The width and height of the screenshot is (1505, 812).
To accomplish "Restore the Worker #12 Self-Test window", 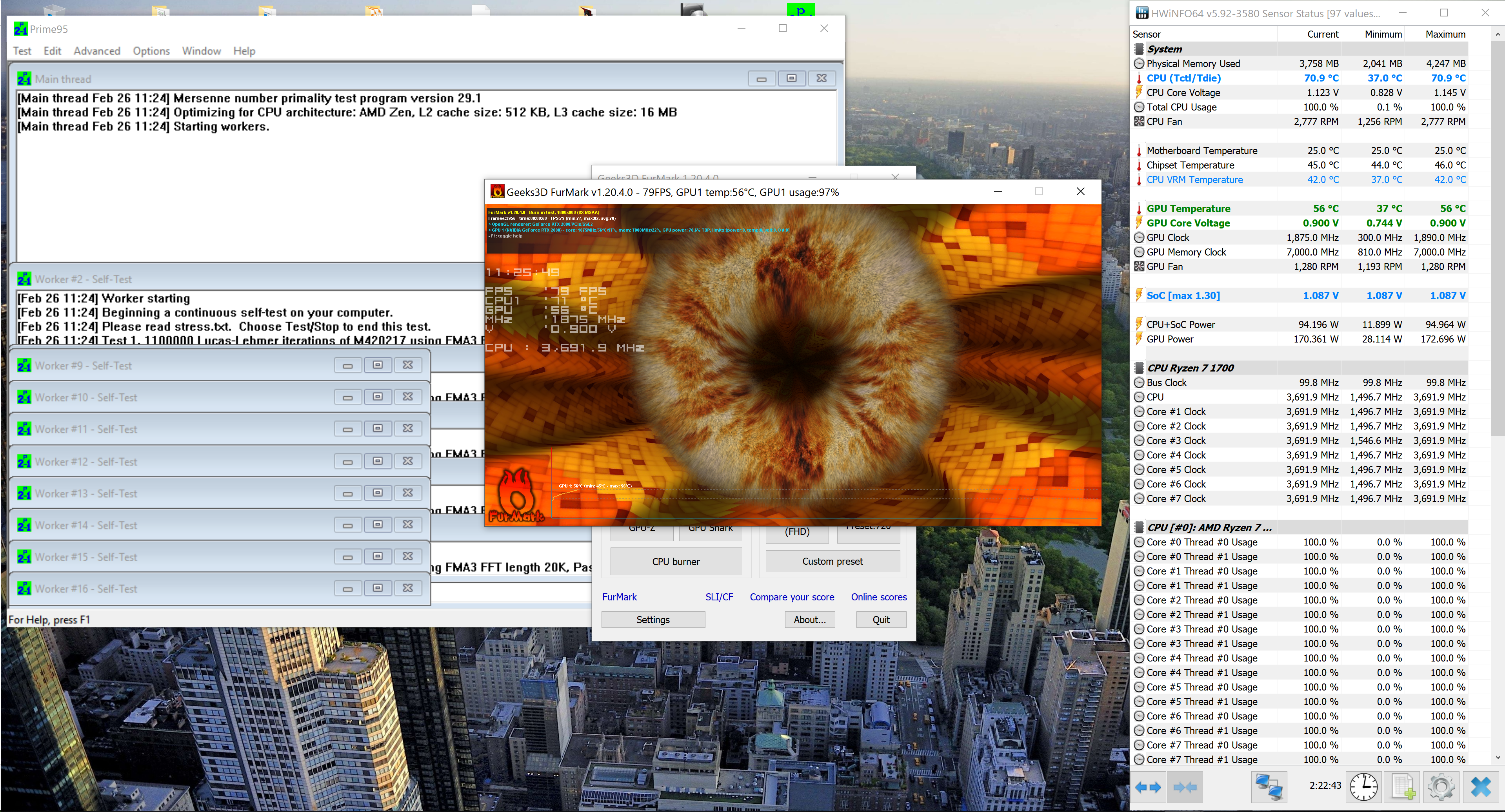I will point(377,461).
